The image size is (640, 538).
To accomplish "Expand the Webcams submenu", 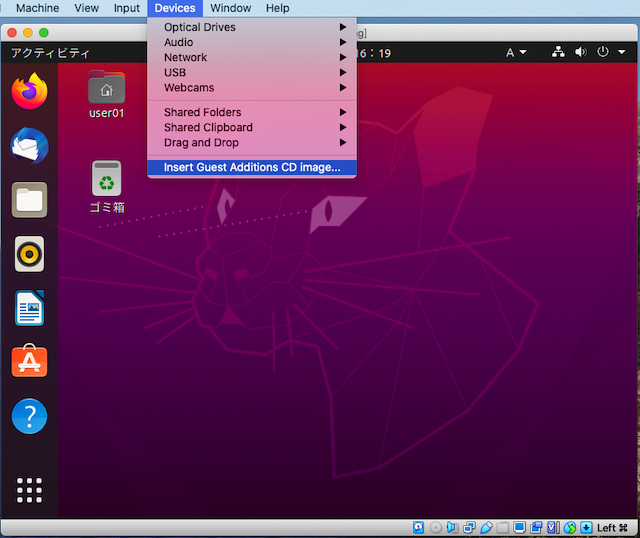I will [252, 87].
